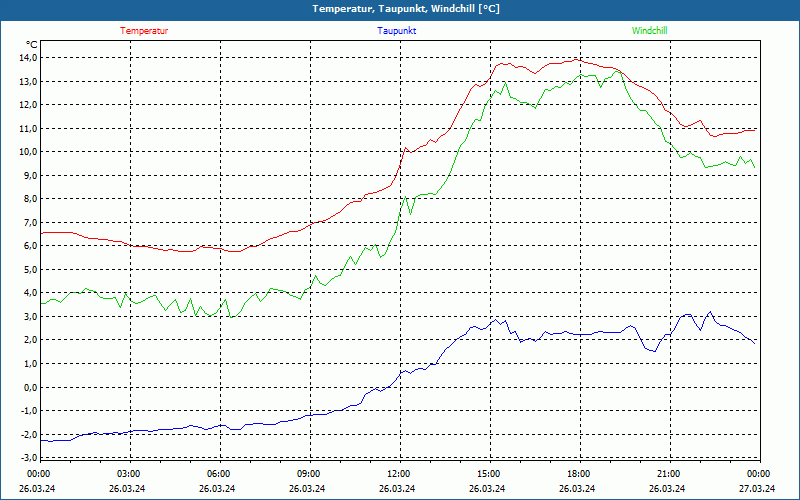
Task: Click the 8,0 y-axis value
Action: coord(31,198)
